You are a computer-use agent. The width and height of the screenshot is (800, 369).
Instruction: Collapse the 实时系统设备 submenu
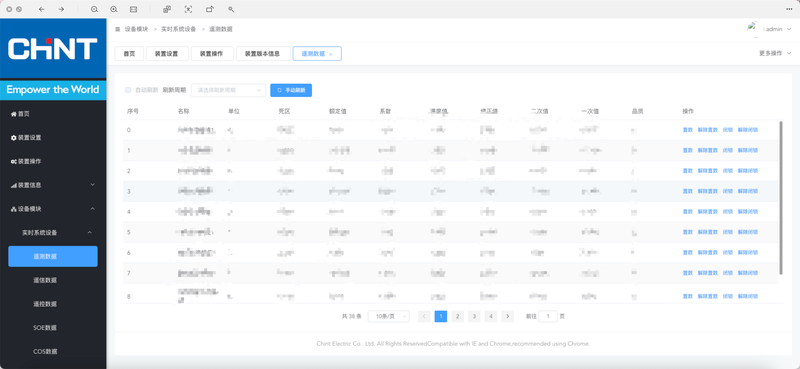point(89,233)
